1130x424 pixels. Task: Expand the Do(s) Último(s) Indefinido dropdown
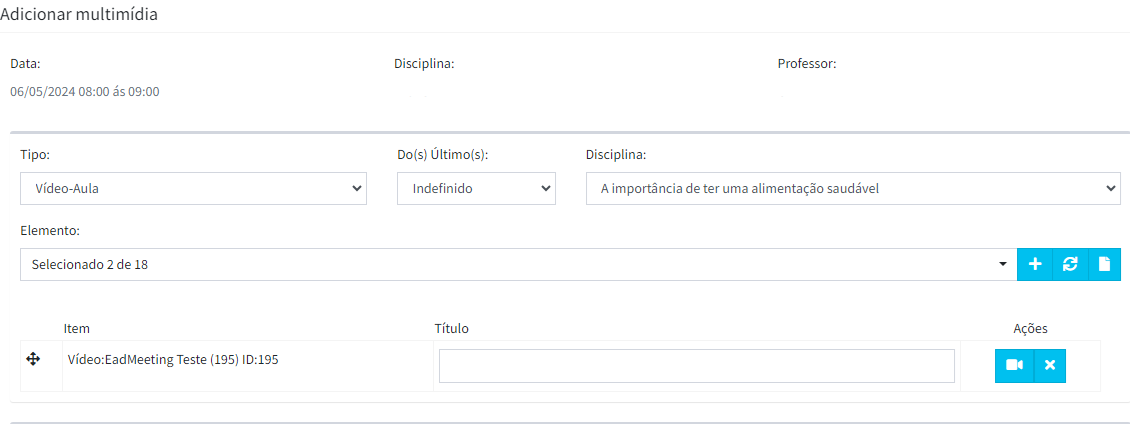tap(476, 188)
